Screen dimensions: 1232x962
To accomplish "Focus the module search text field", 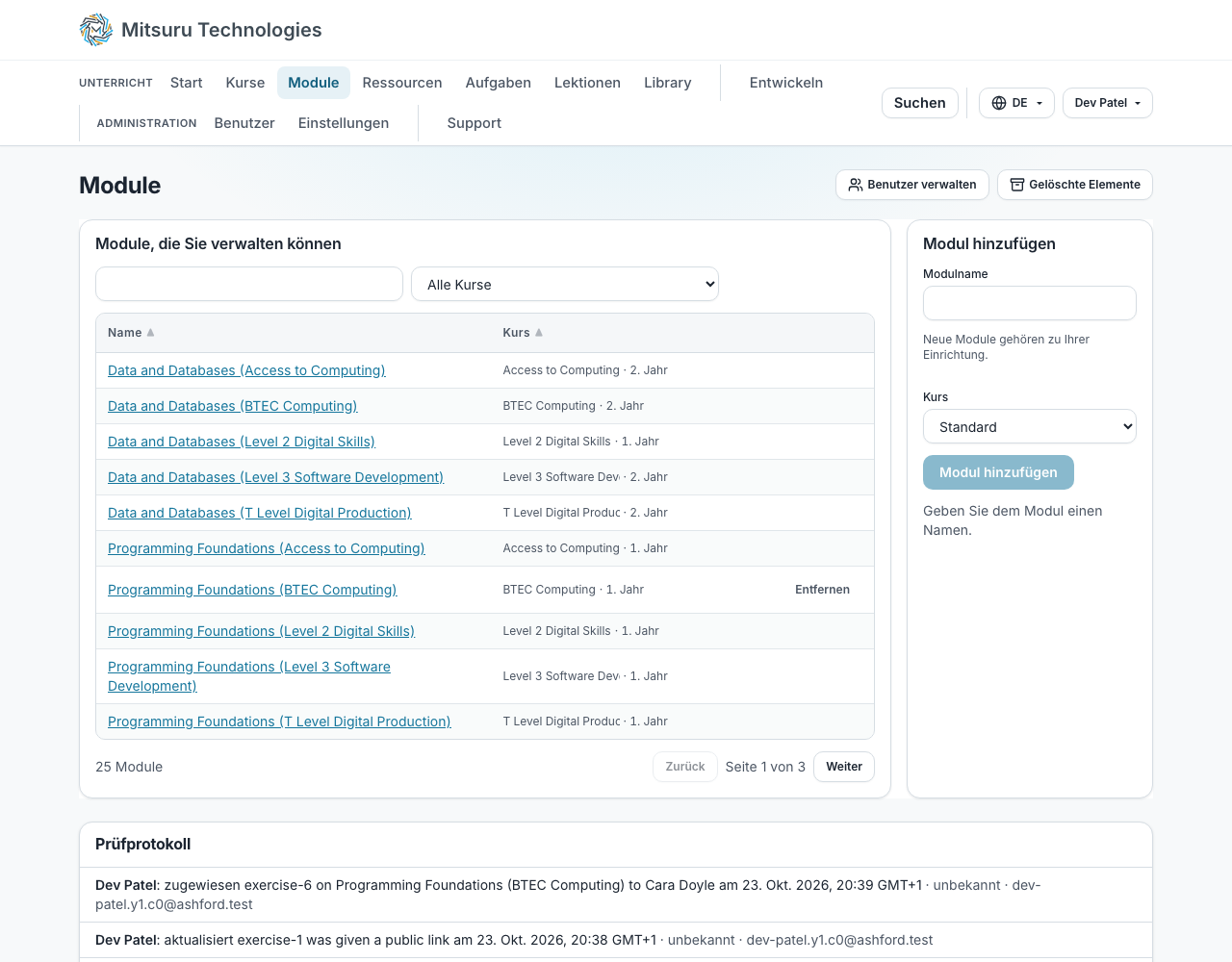I will click(249, 284).
